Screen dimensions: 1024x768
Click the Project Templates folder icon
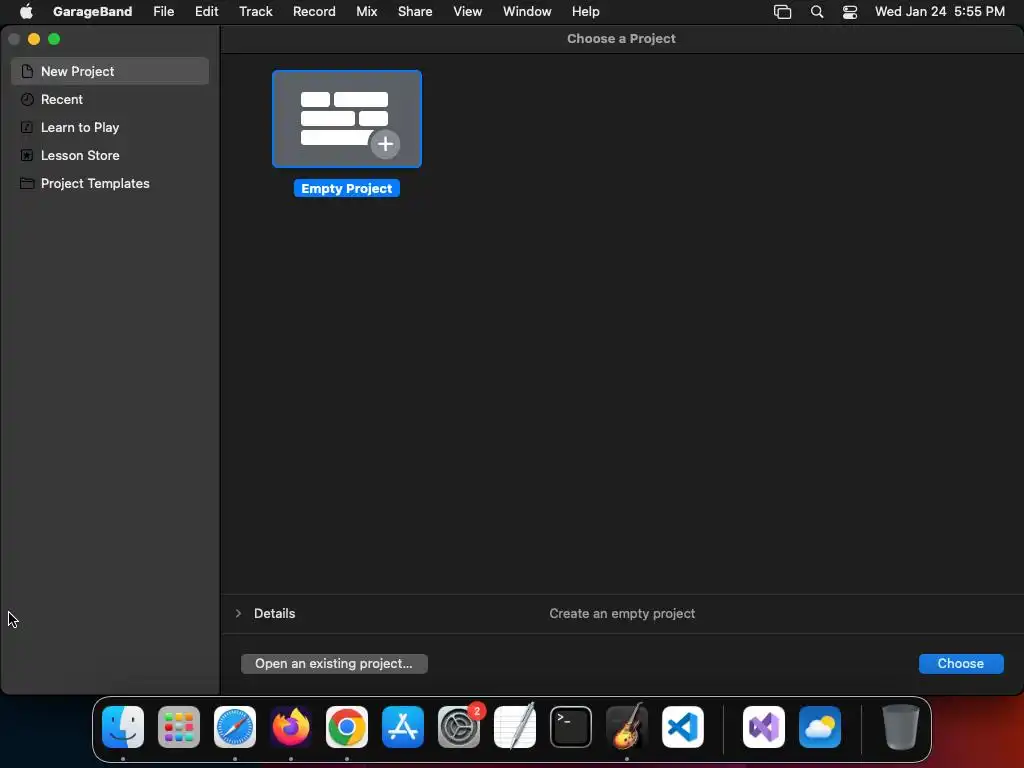tap(27, 184)
